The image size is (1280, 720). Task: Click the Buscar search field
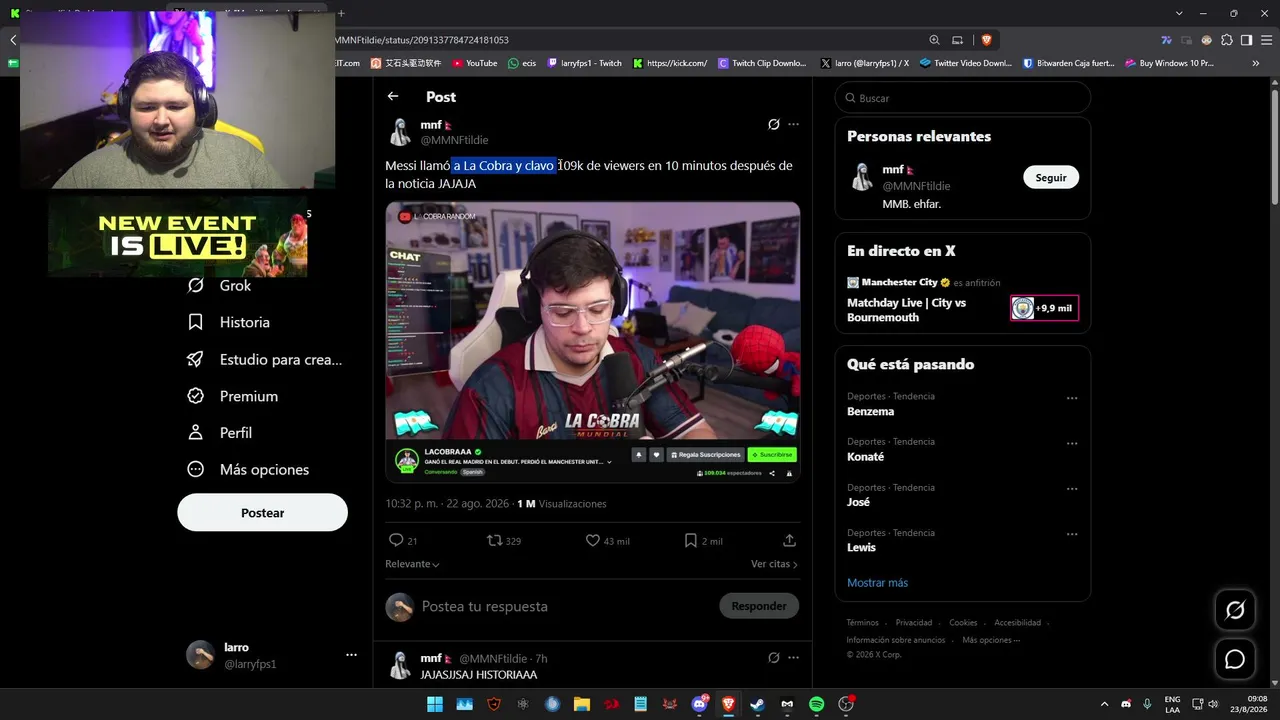point(962,98)
